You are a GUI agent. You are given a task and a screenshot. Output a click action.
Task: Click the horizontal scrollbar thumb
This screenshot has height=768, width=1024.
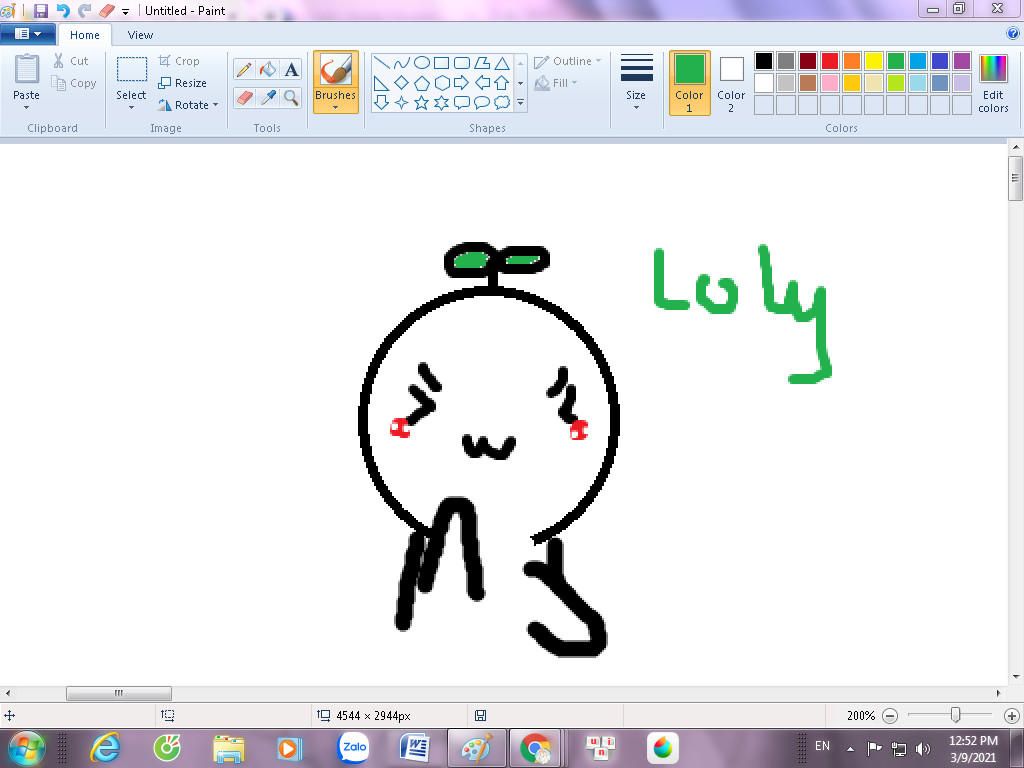click(119, 693)
